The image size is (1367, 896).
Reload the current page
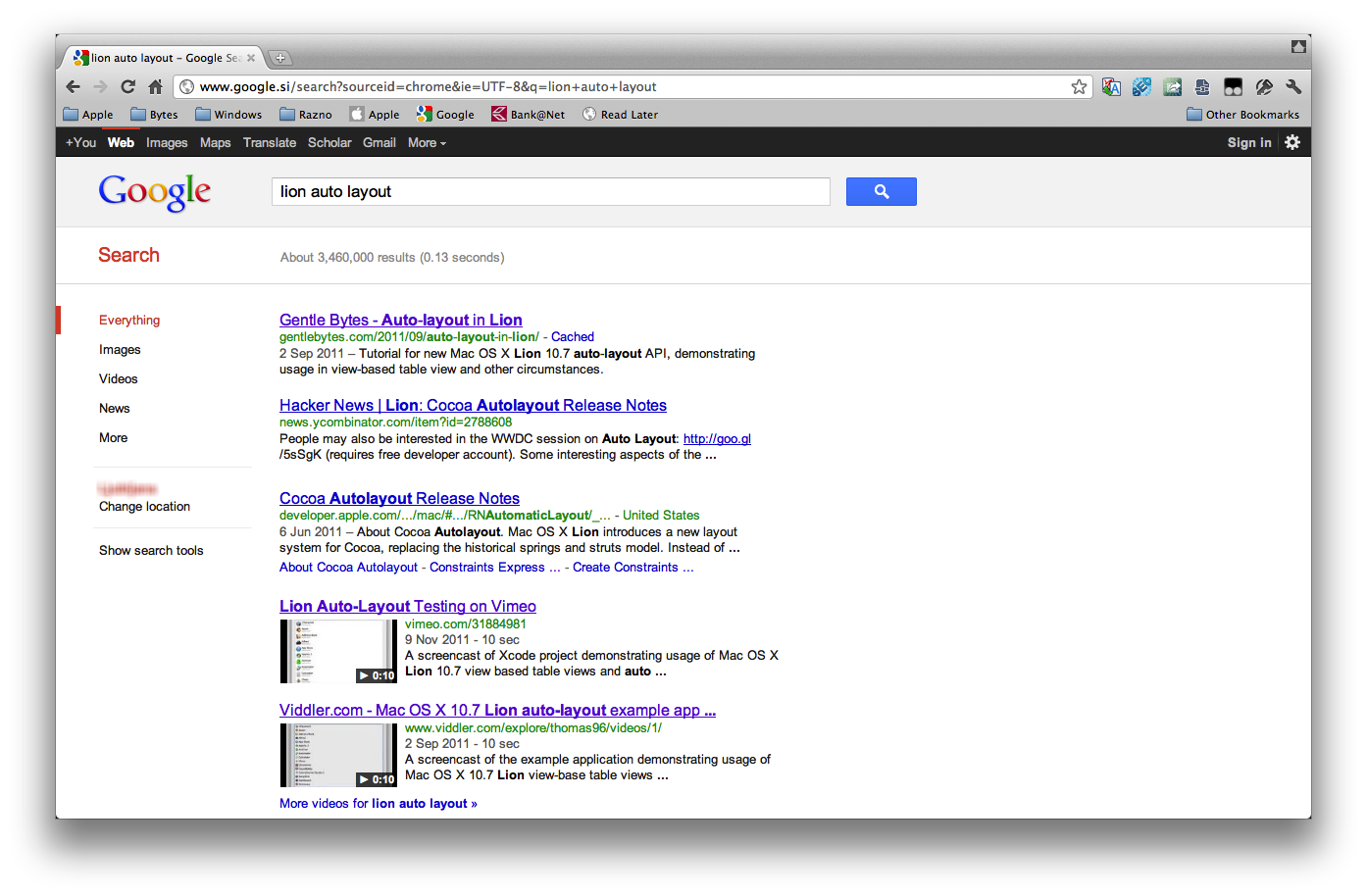[128, 87]
